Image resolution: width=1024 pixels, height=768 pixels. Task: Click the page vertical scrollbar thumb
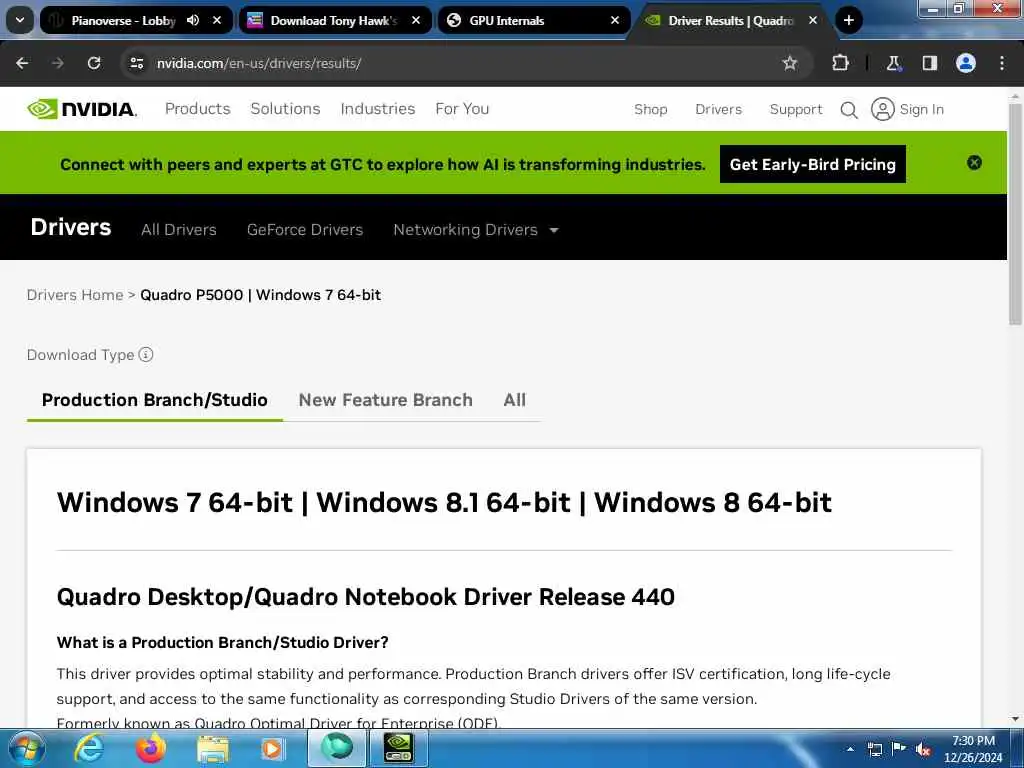click(1015, 214)
